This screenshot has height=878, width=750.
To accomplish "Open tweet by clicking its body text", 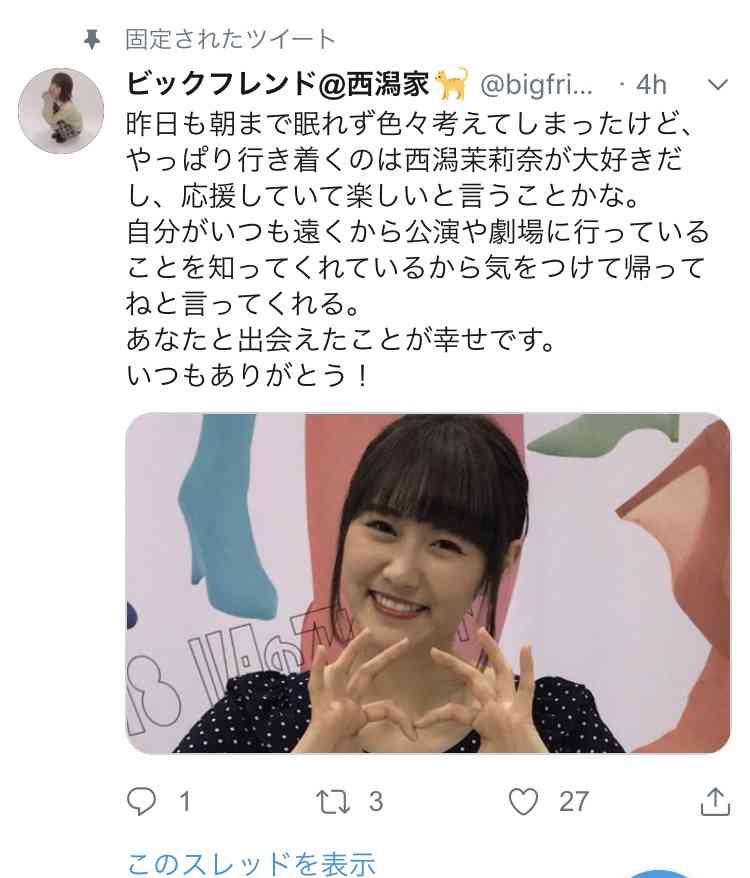I will click(x=418, y=249).
